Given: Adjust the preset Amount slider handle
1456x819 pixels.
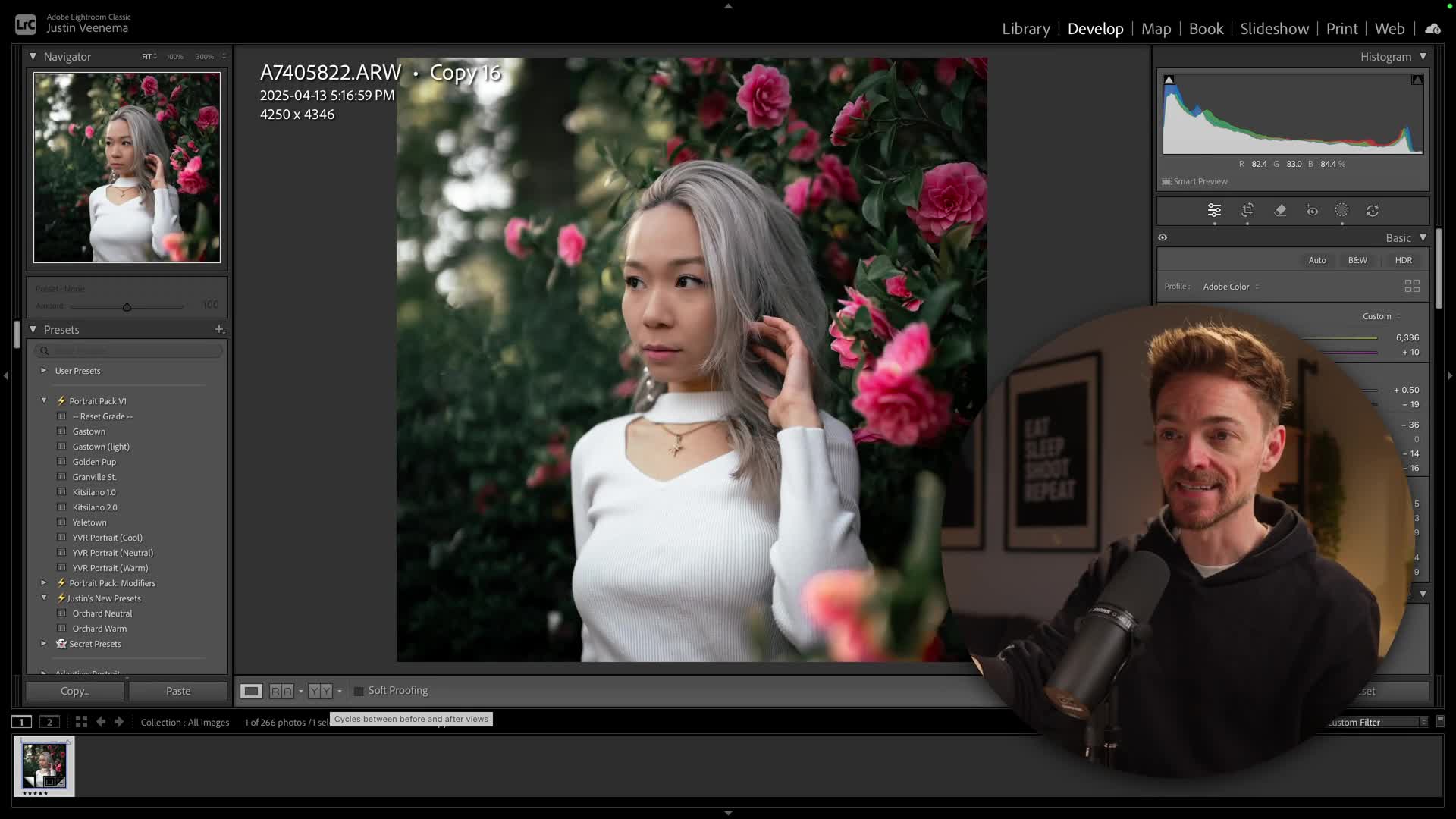Looking at the screenshot, I should tap(127, 307).
